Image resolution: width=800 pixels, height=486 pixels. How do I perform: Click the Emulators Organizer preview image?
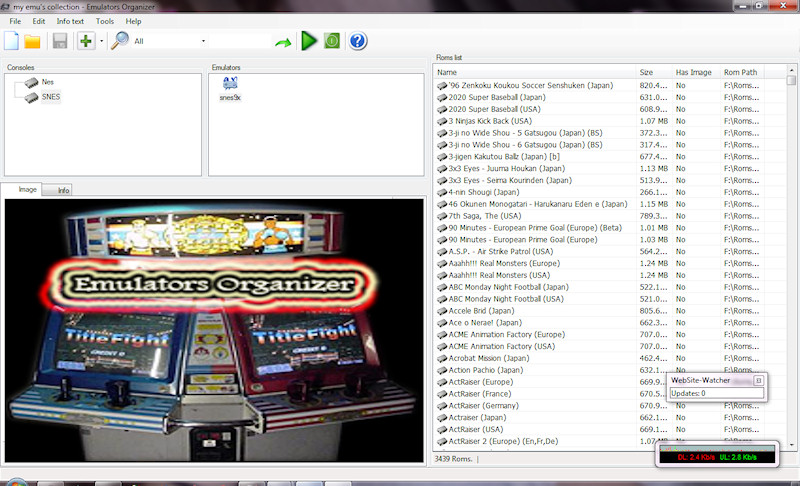pos(214,330)
